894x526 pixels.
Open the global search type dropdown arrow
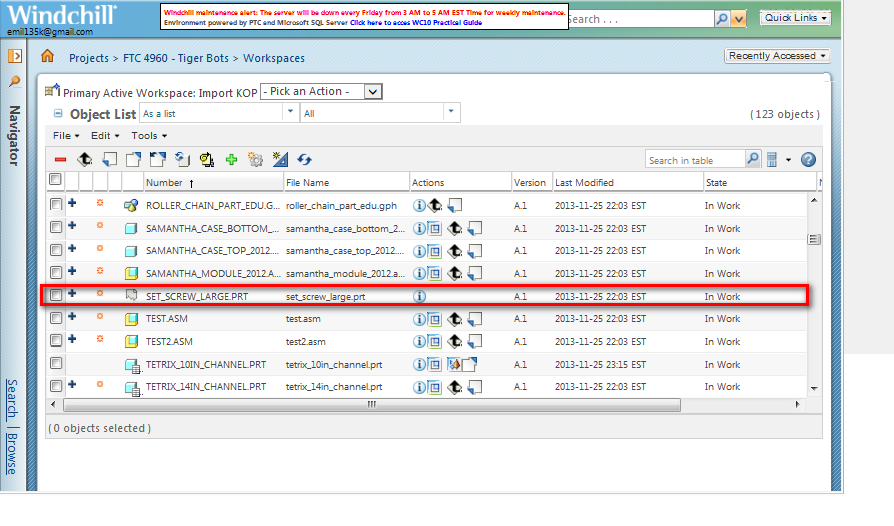pos(739,19)
